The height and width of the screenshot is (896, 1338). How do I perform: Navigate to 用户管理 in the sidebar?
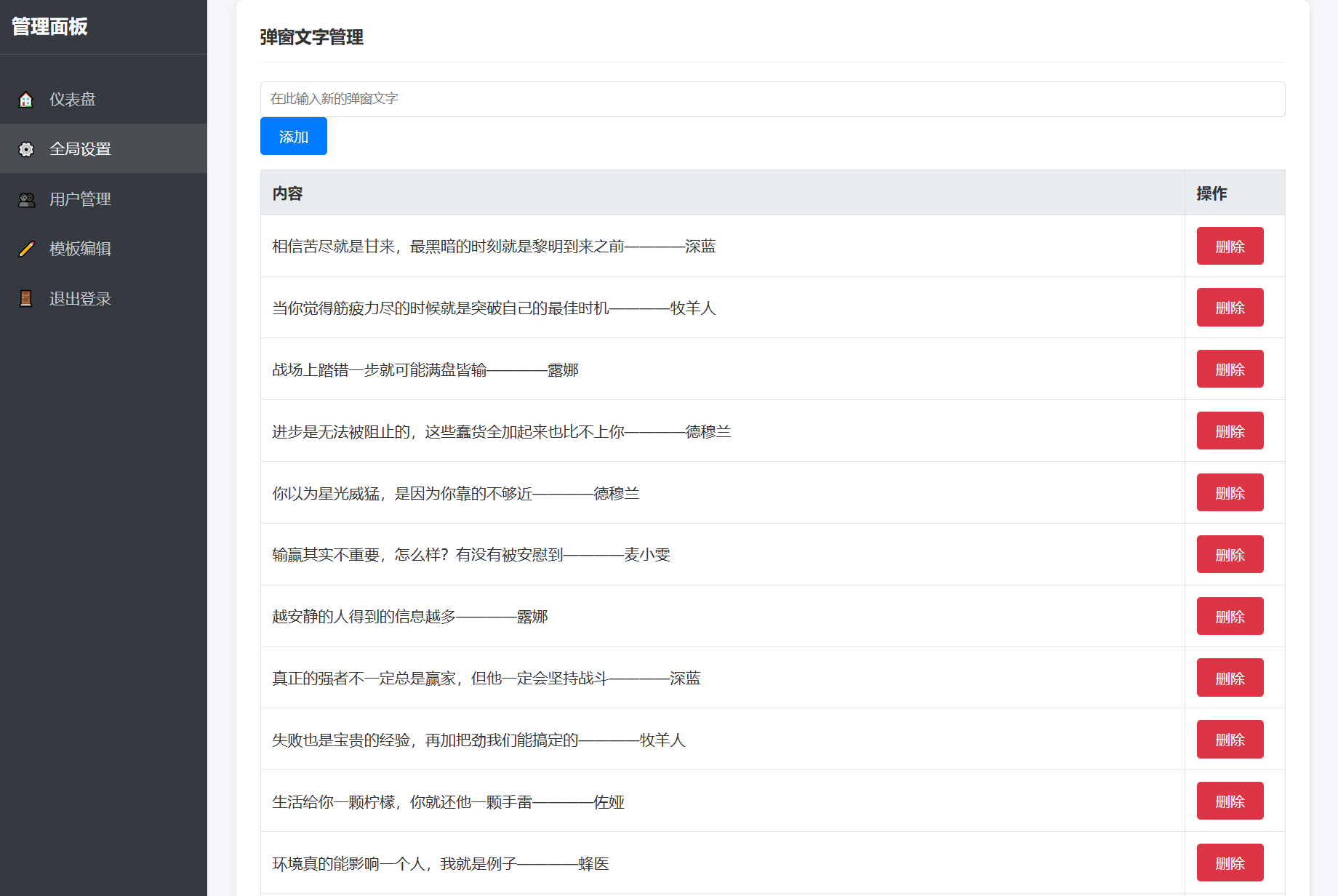(80, 199)
